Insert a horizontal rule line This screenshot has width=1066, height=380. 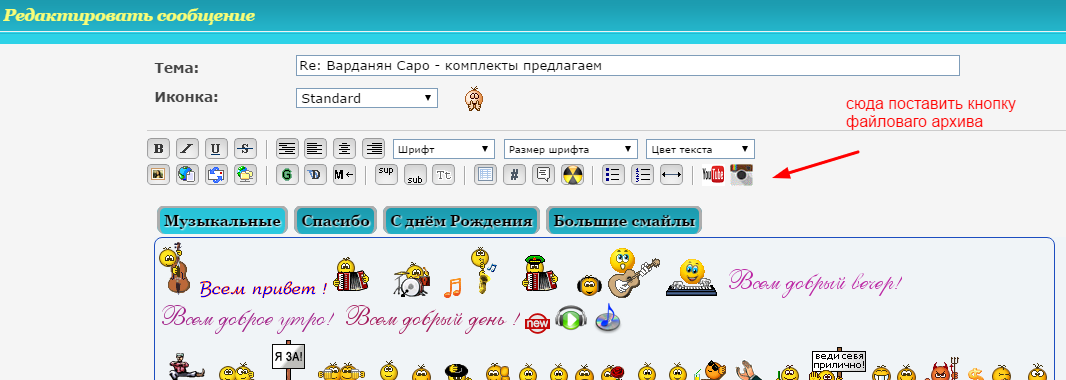(671, 175)
